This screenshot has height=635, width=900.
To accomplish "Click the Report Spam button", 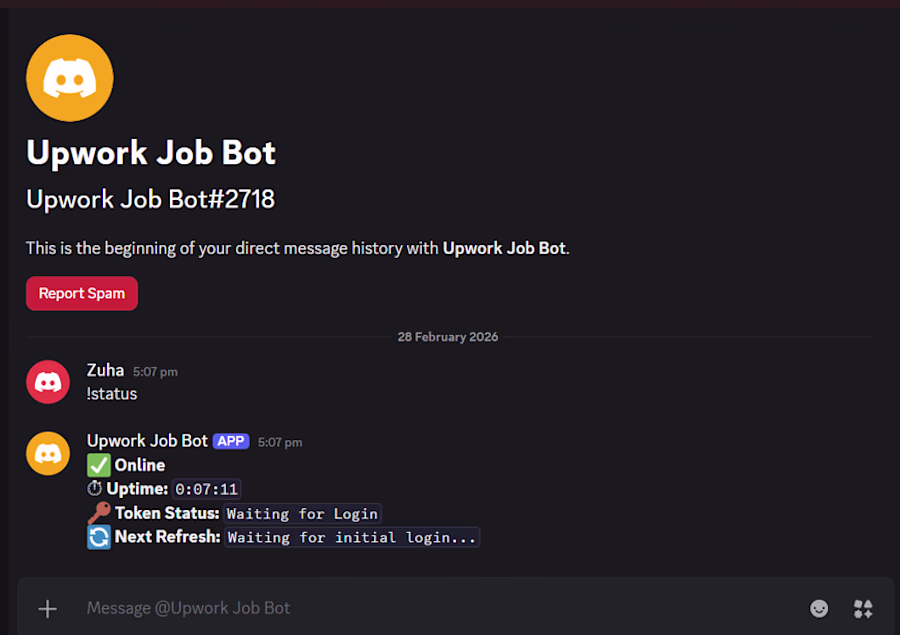I will (82, 293).
